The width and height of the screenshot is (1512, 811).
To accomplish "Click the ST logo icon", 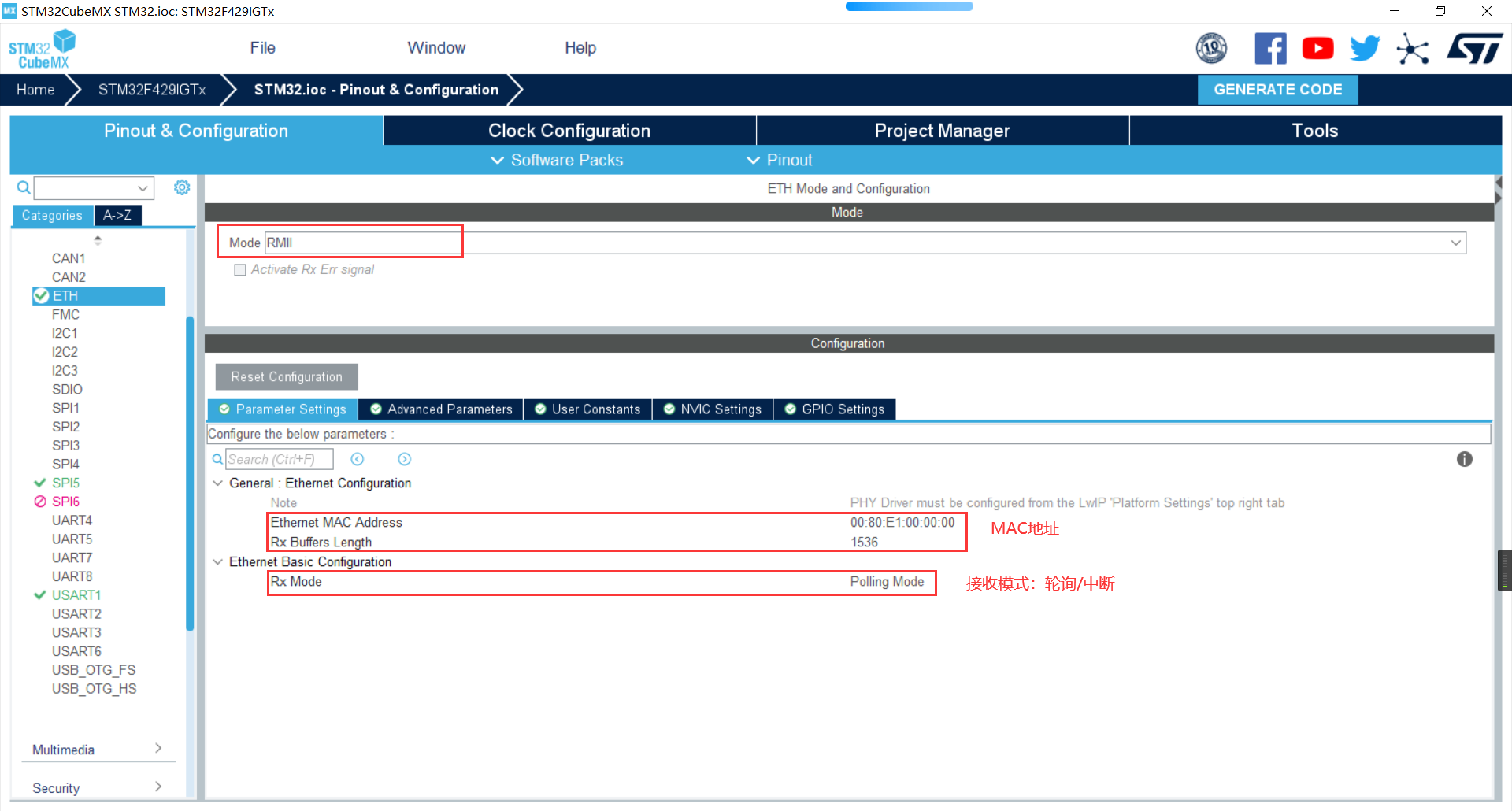I will pyautogui.click(x=1474, y=49).
